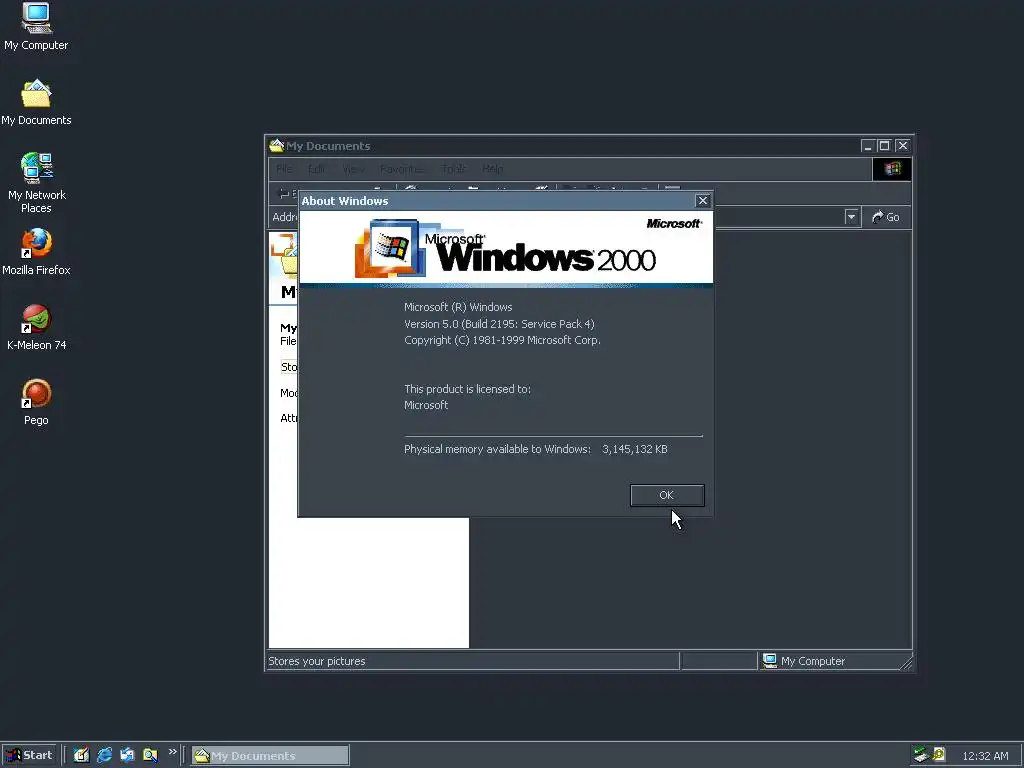This screenshot has height=768, width=1024.
Task: Click the Show Desktop quick launch icon
Action: (x=81, y=755)
